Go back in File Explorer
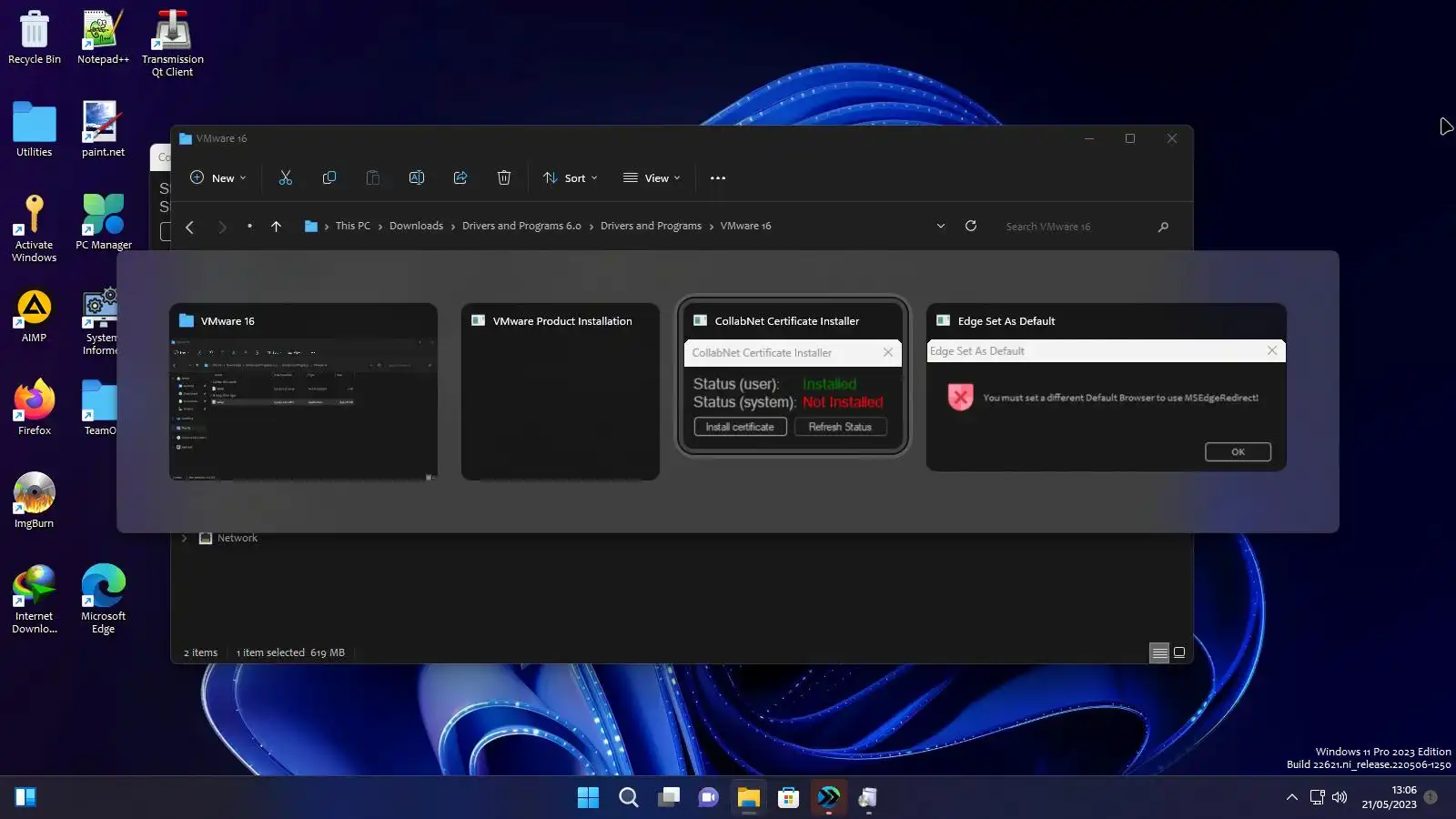 [x=189, y=227]
